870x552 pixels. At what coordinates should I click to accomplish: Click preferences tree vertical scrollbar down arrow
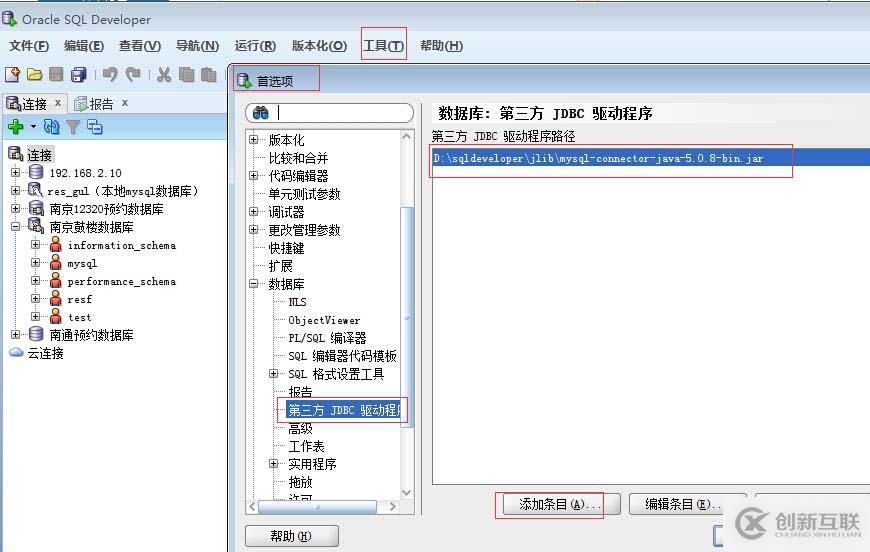407,493
